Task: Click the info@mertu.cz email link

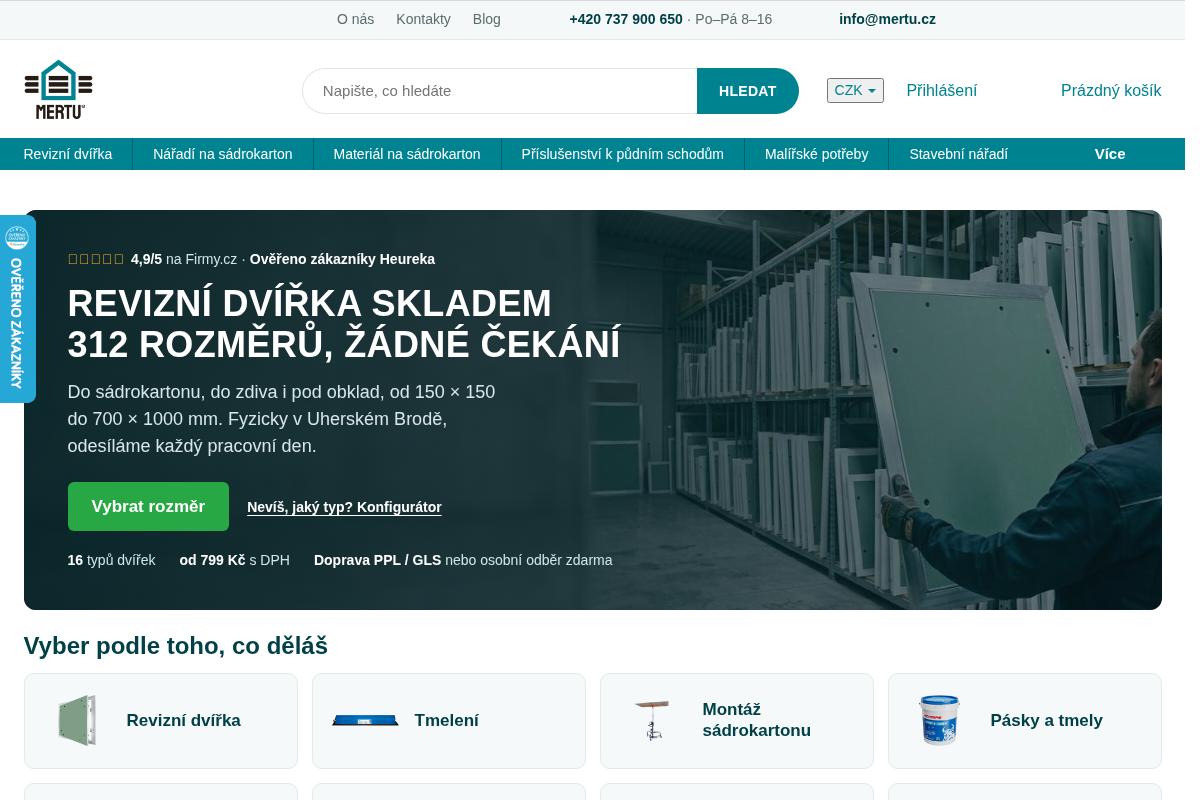Action: (887, 19)
